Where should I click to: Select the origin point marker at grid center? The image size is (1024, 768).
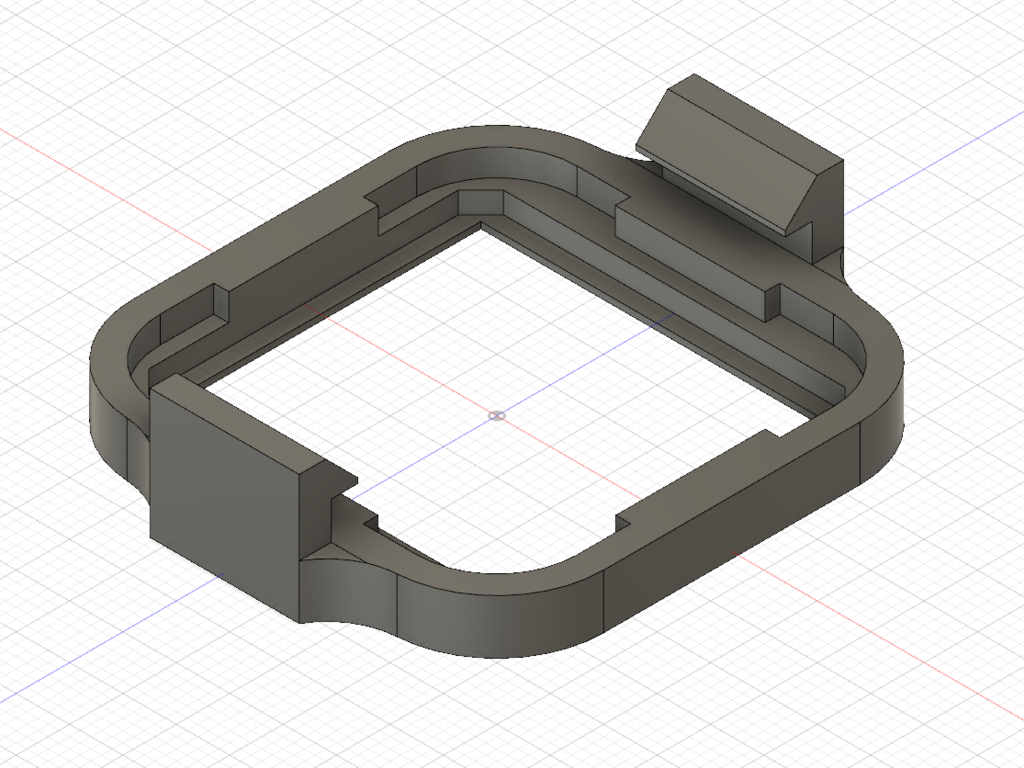point(497,416)
